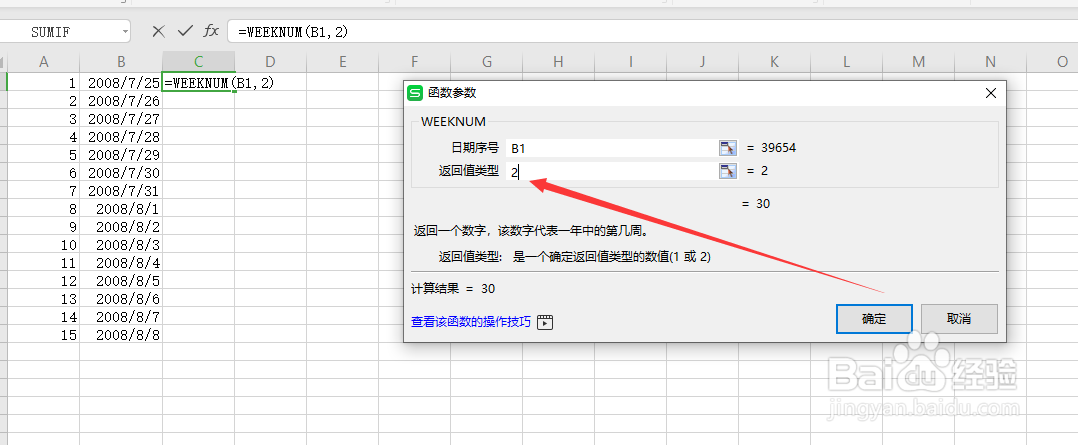The image size is (1078, 445).
Task: Select cell in column A with value 10
Action: pyautogui.click(x=44, y=245)
